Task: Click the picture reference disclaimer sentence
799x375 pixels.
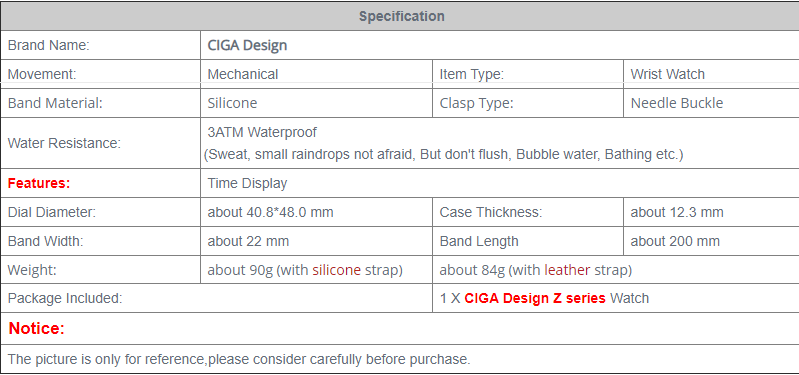Action: click(239, 359)
